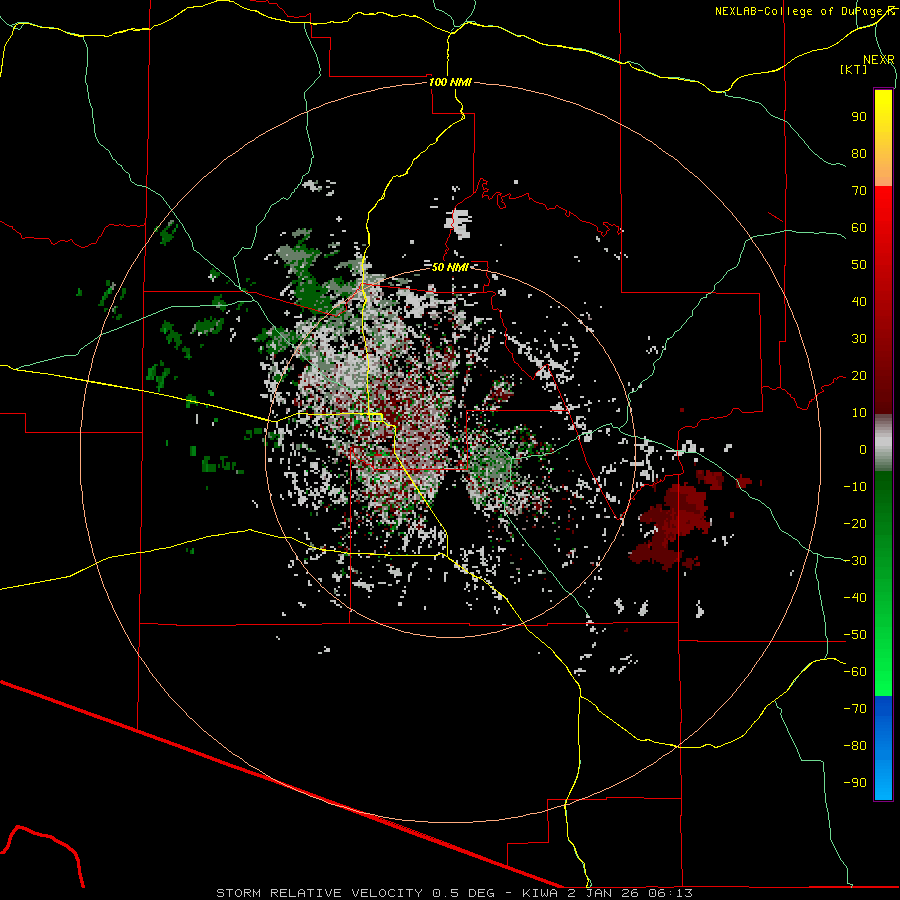Select the -10 value on velocity scale
The height and width of the screenshot is (900, 900).
(855, 487)
